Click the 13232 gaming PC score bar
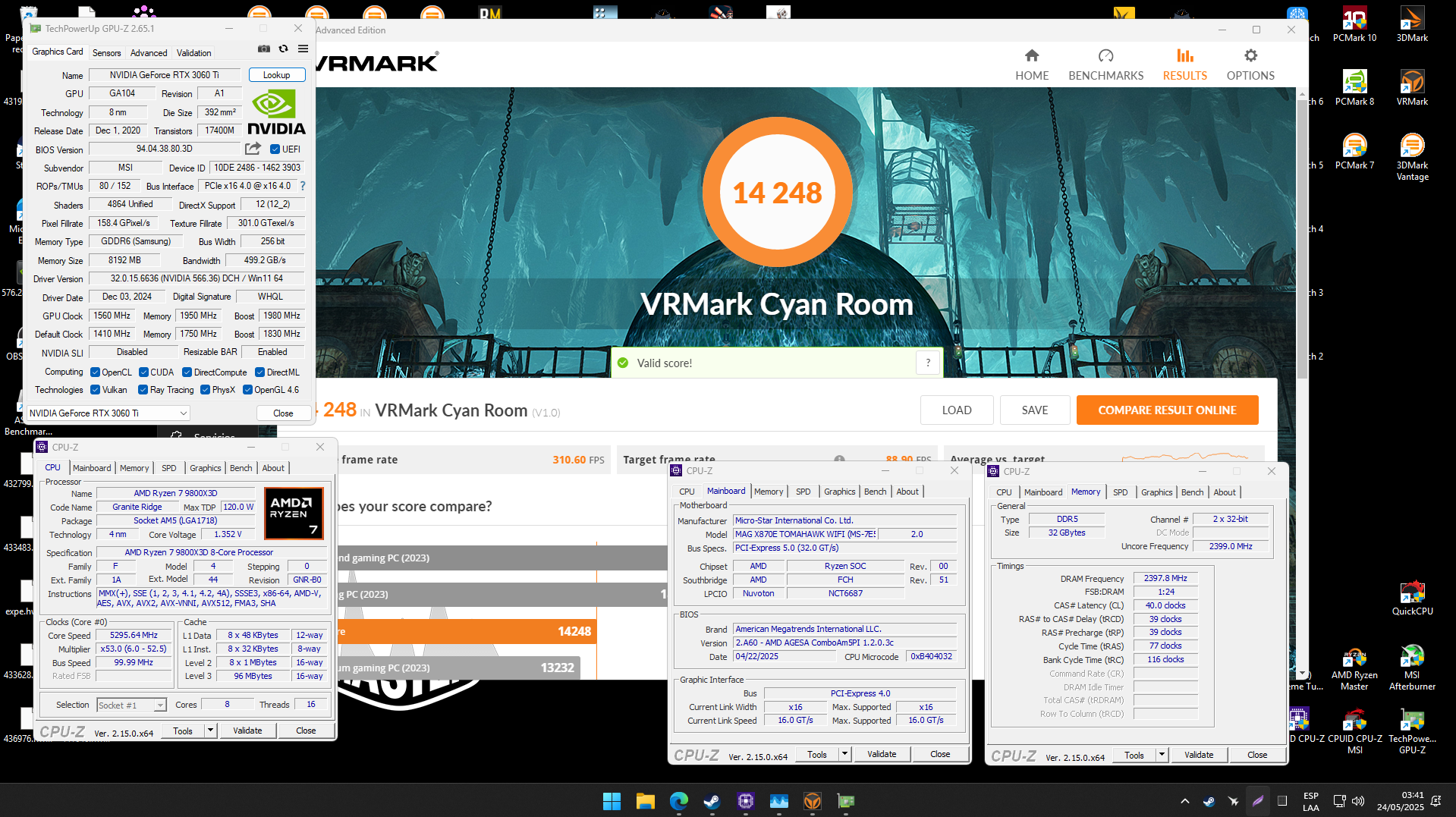 click(458, 668)
